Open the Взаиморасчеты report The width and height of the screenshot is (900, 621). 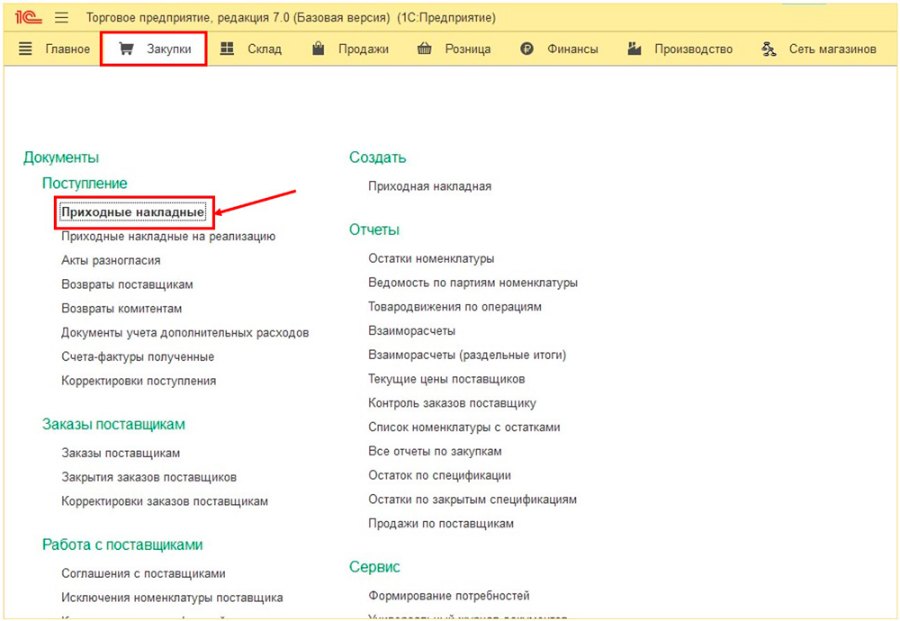click(412, 331)
